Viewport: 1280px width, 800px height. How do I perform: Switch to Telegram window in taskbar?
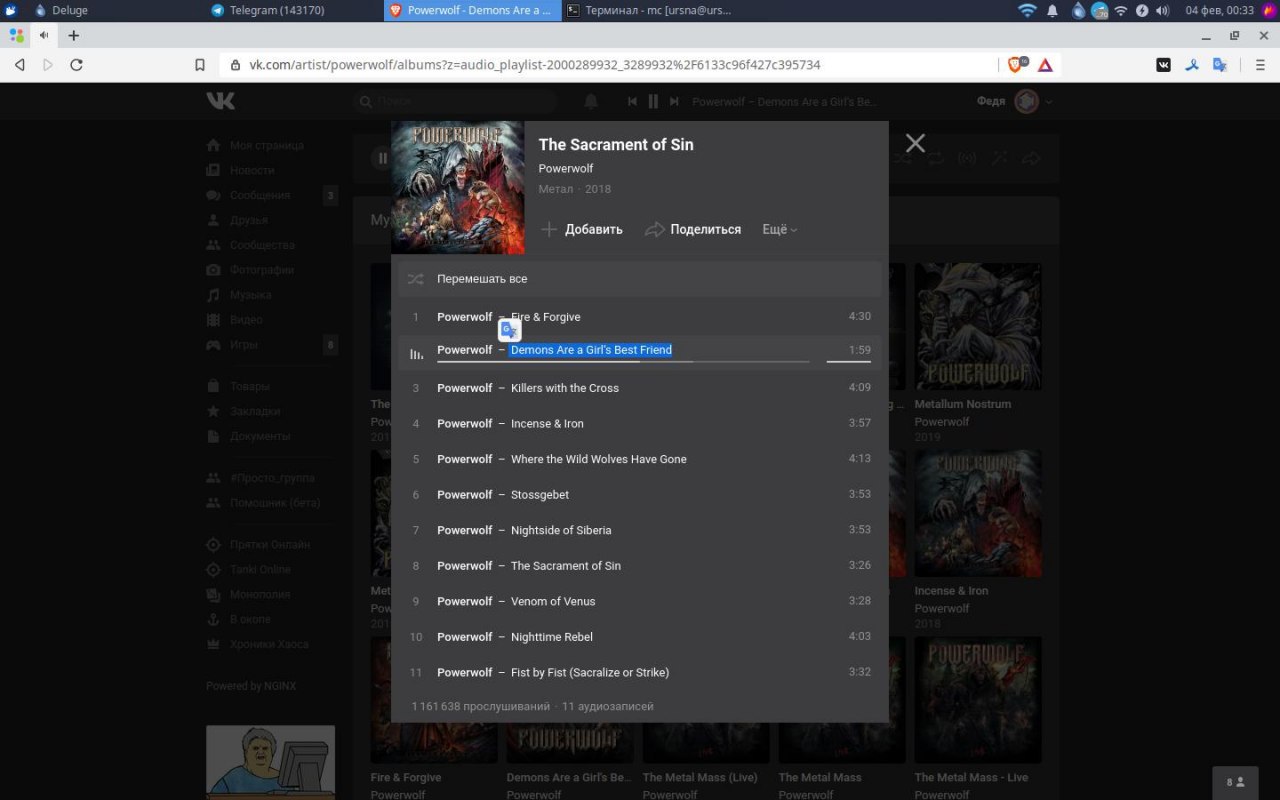point(267,10)
